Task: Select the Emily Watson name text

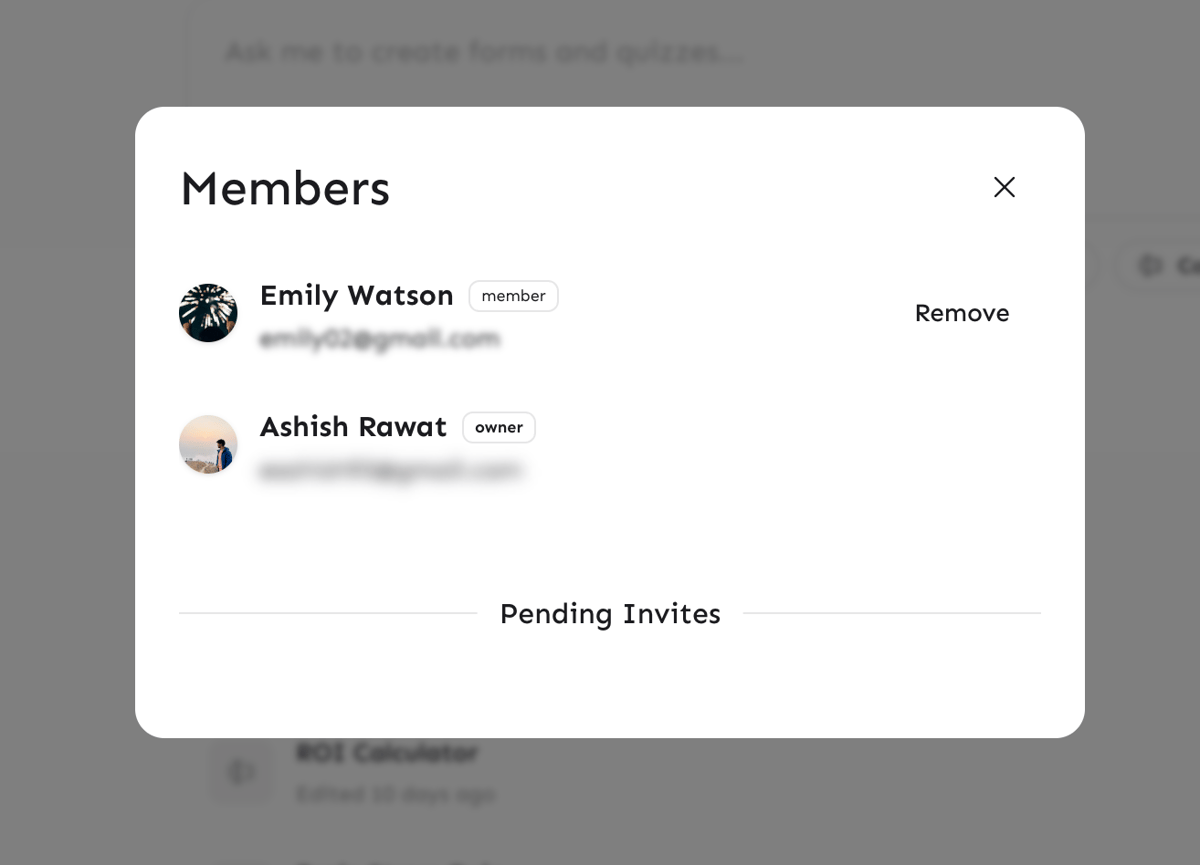Action: [356, 296]
